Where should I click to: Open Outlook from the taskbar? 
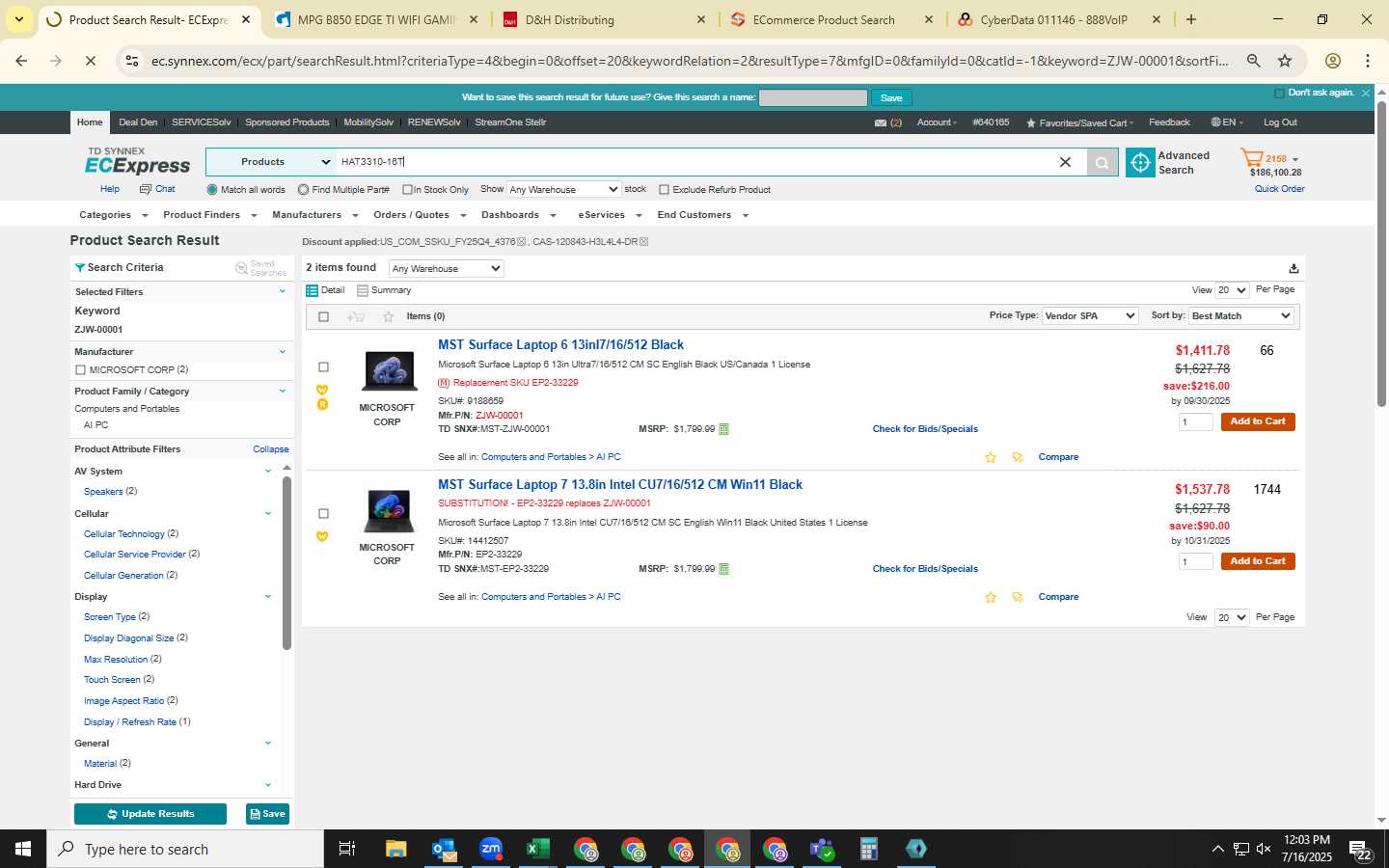tap(444, 849)
